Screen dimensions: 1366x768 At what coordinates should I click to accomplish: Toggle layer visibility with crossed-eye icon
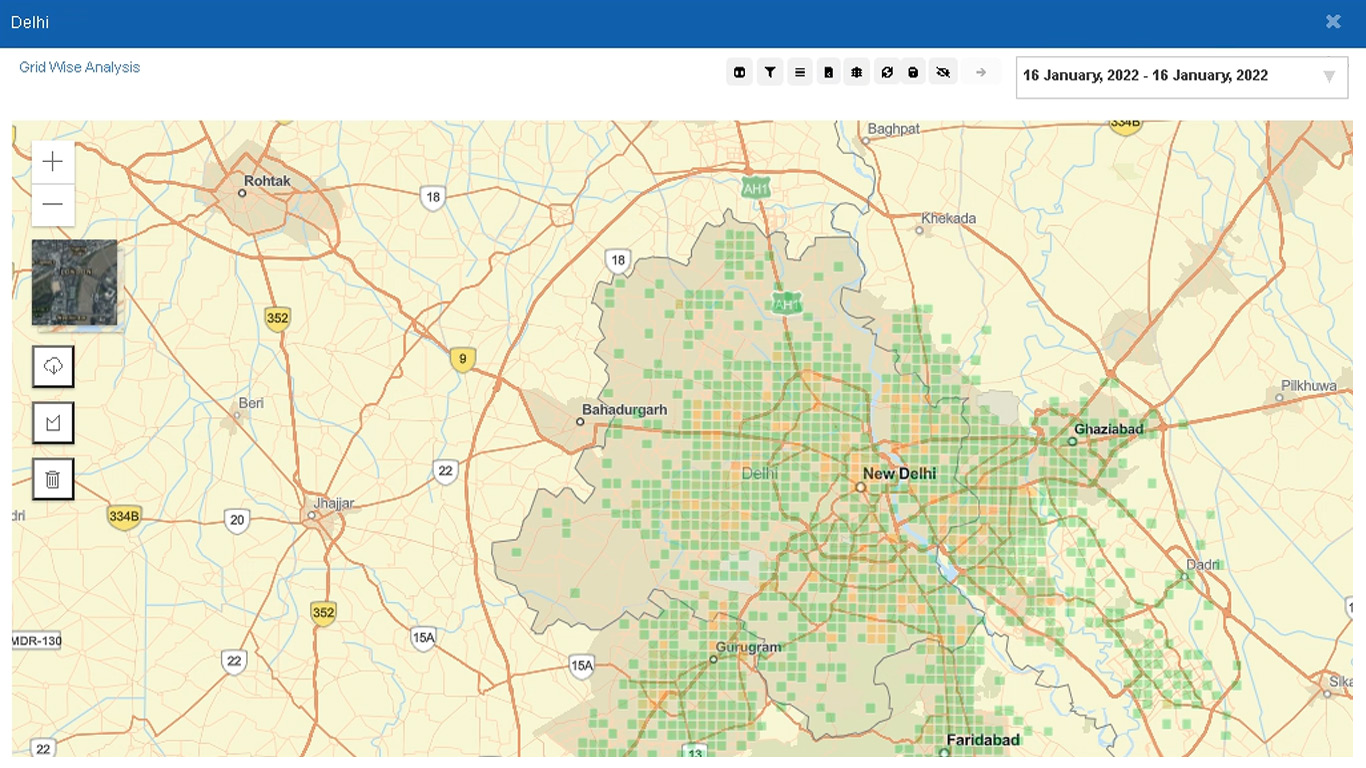coord(942,72)
